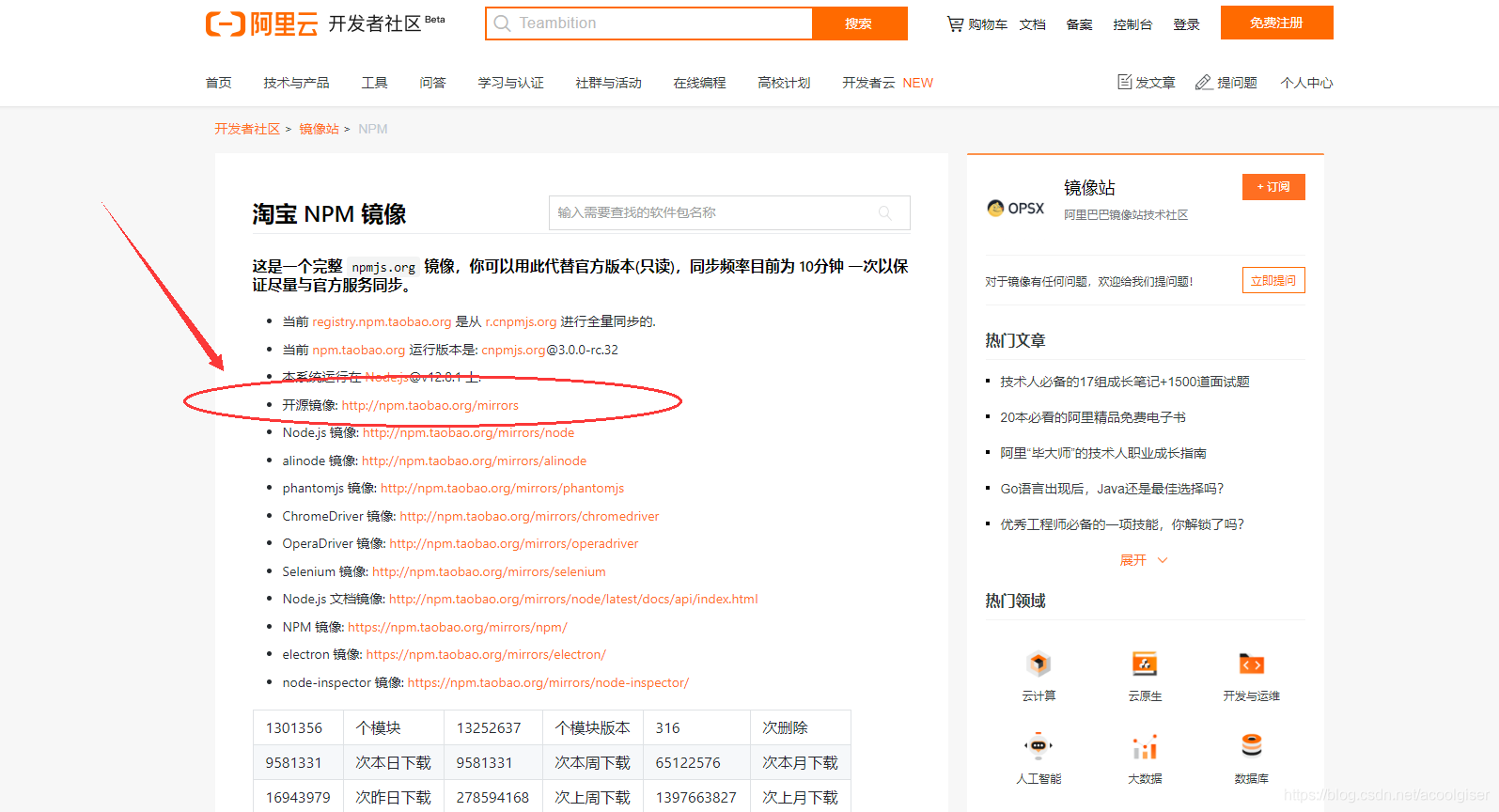Screen dimensions: 1499x812
Task: Click the 开发者社区 breadcrumb
Action: 247,129
